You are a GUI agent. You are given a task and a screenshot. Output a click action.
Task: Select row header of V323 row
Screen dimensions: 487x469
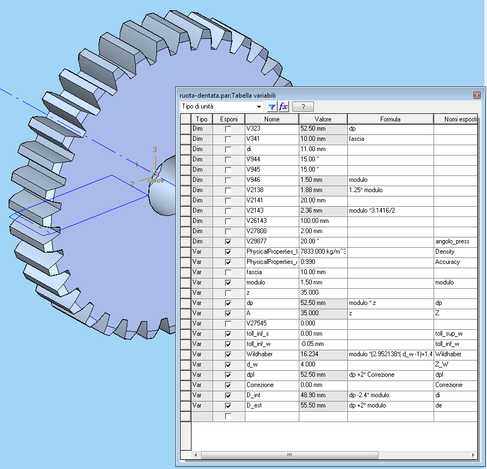(x=186, y=129)
